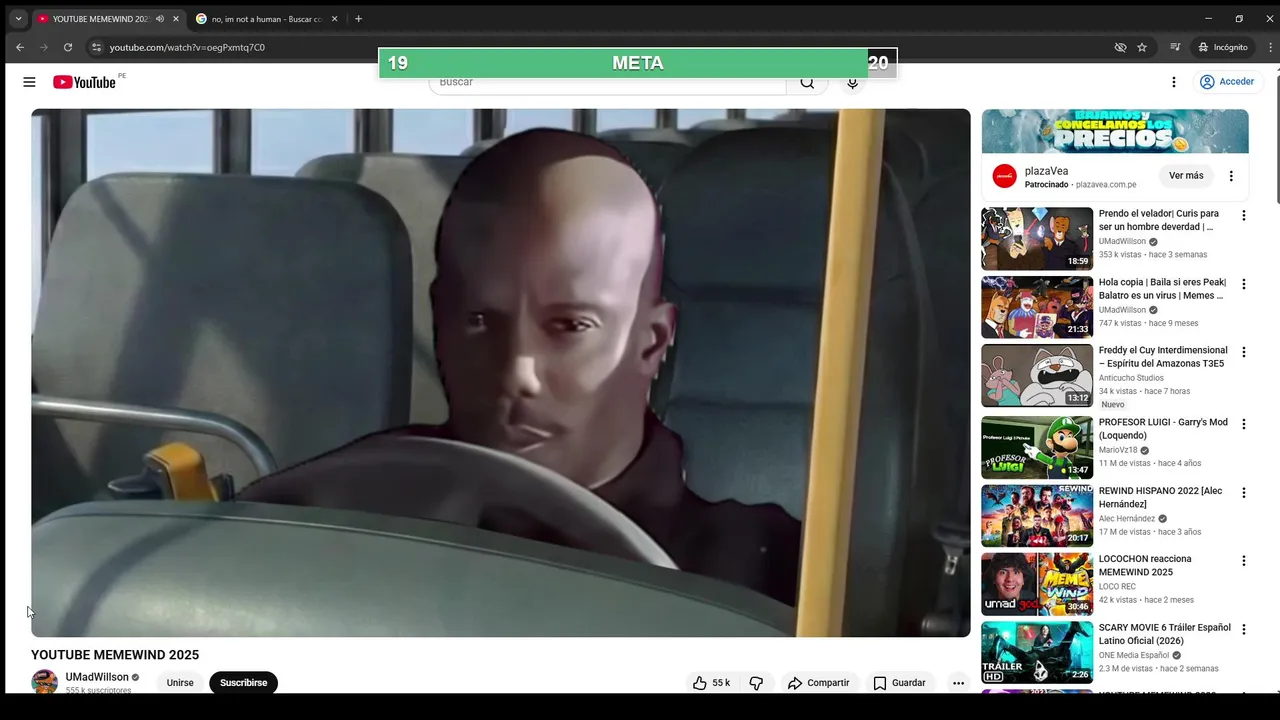Open options for LOCOCHON reacciona video
Screen dimensions: 1280x720
point(1244,561)
